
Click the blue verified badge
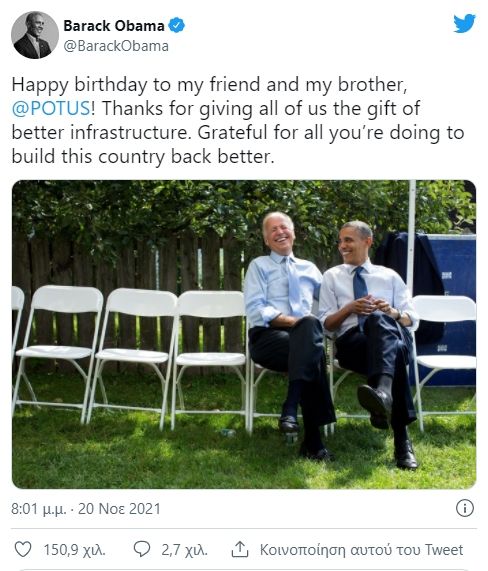(x=177, y=25)
